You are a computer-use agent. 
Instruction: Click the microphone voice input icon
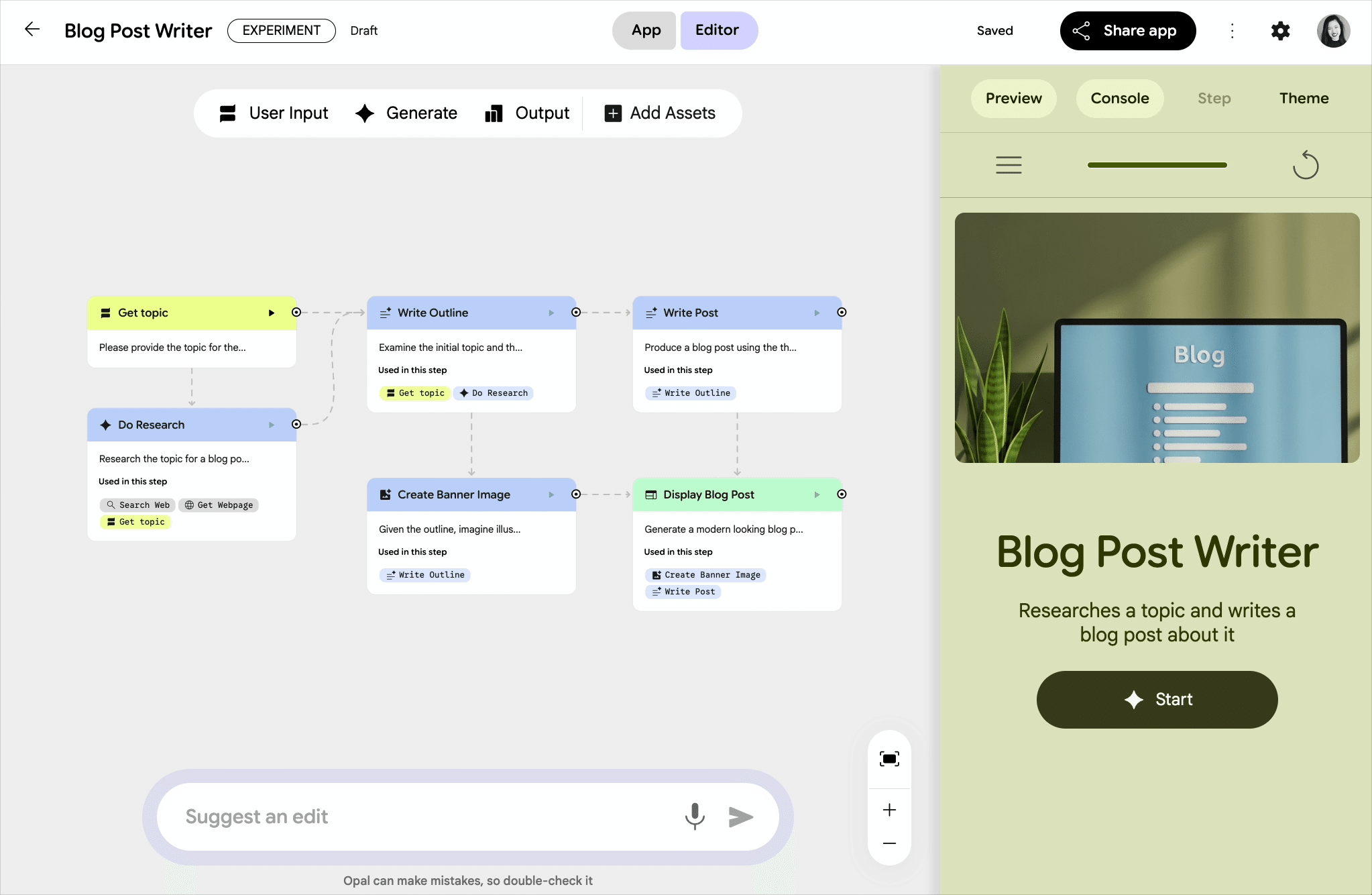695,816
